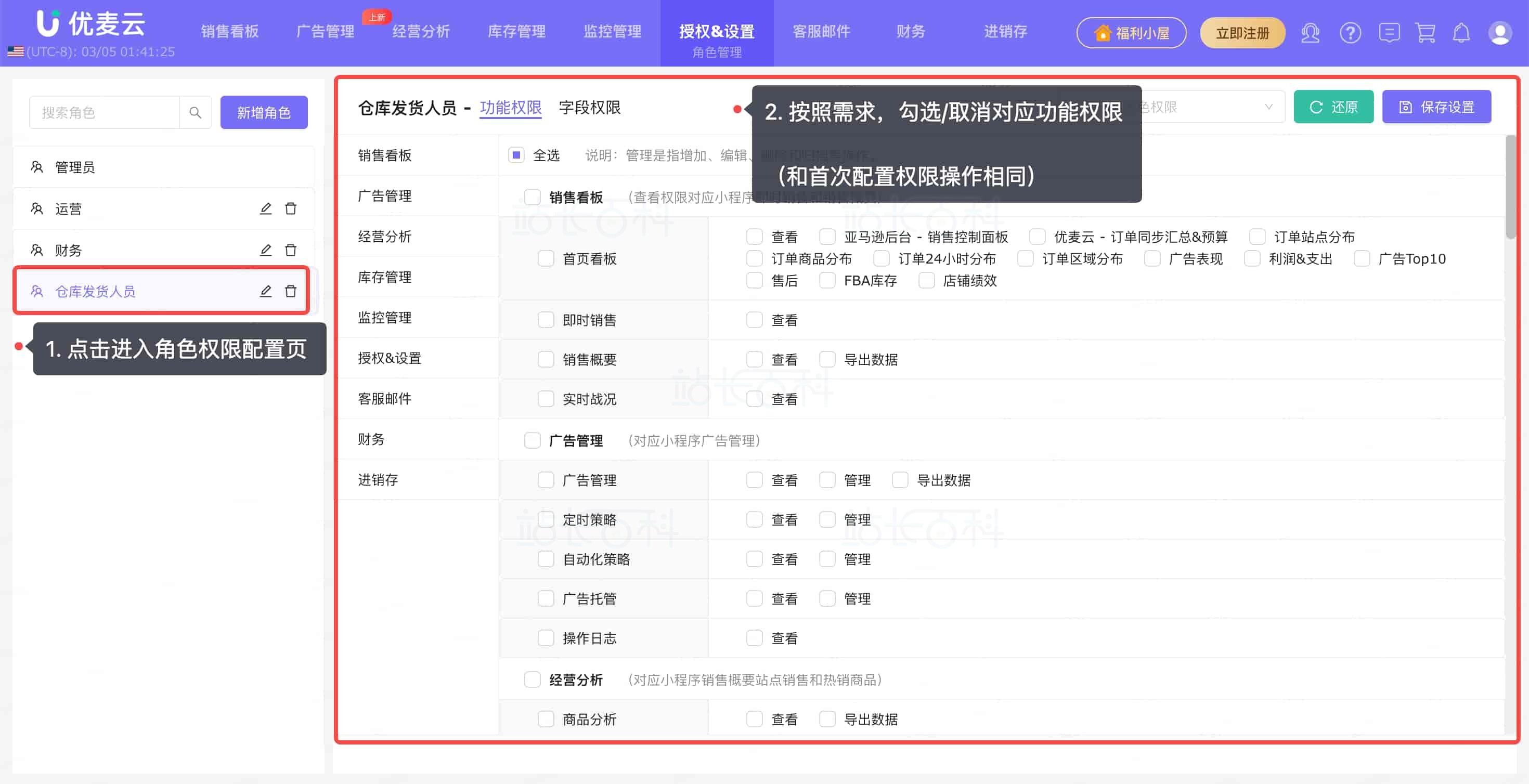Click the 新增角色 button
Image resolution: width=1529 pixels, height=784 pixels.
[264, 112]
